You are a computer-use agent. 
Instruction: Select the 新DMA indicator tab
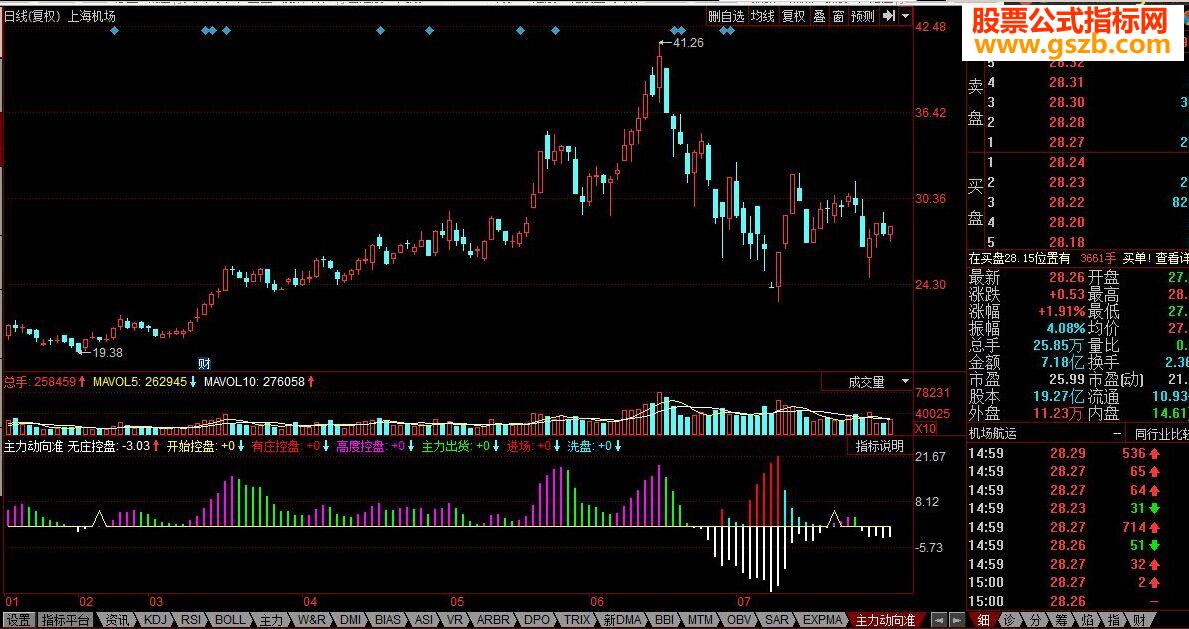click(623, 620)
